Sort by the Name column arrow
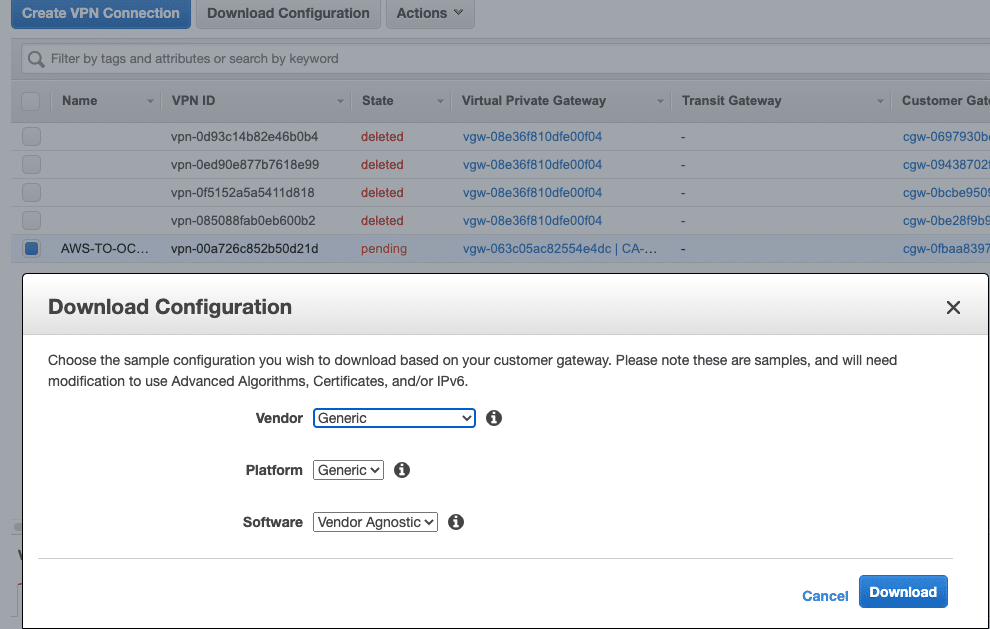The height and width of the screenshot is (629, 990). click(151, 101)
